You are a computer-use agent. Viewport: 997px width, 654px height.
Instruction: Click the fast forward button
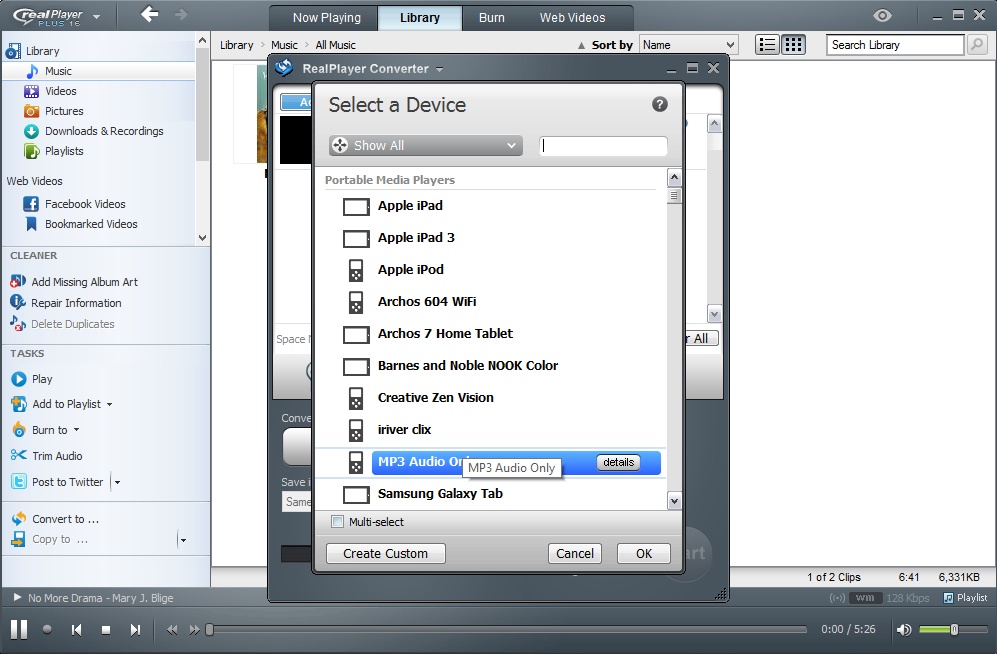coord(194,630)
